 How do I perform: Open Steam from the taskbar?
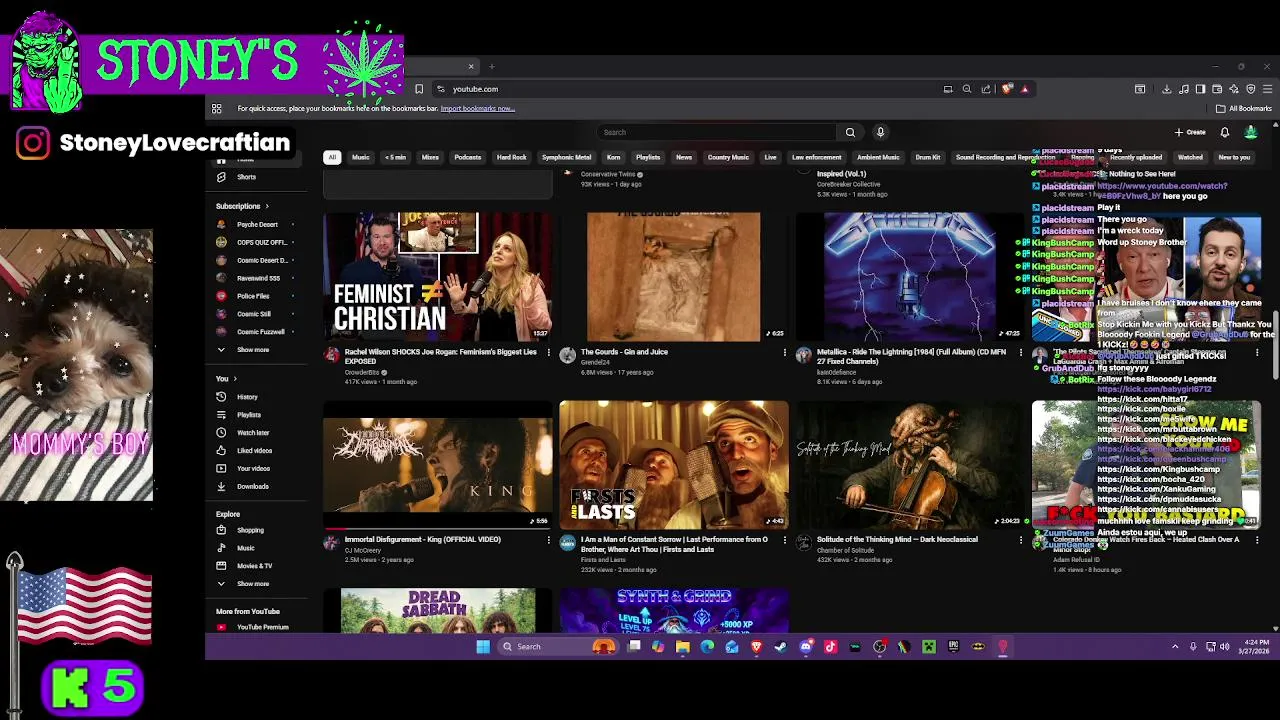click(x=781, y=647)
